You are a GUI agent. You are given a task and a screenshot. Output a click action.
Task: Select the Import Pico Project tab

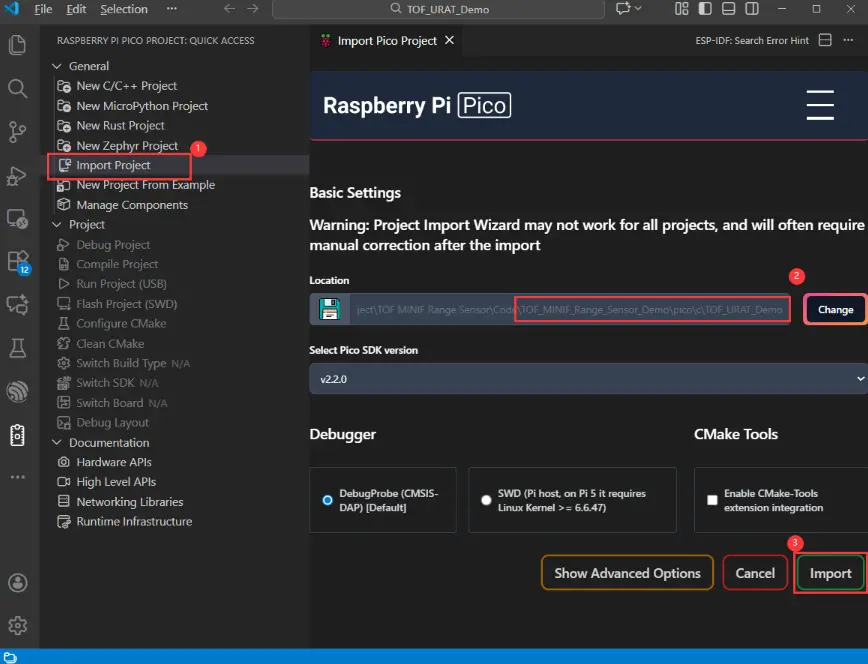[x=387, y=40]
